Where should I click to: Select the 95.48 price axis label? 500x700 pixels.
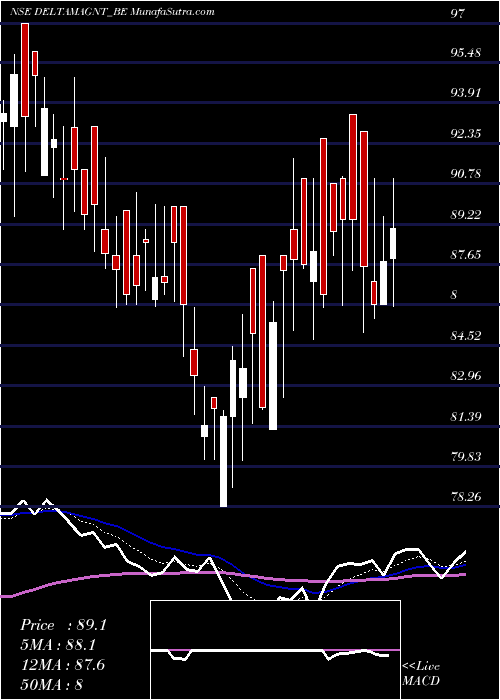pos(466,53)
